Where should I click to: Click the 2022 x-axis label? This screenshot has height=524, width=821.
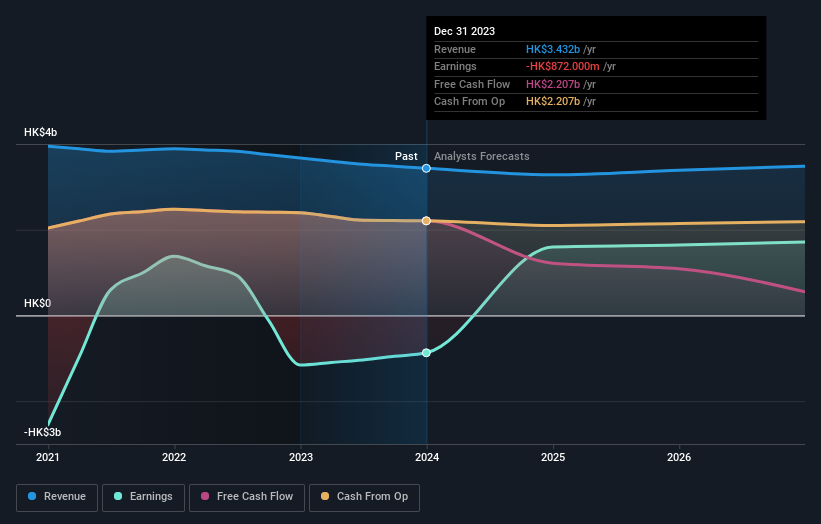pos(174,458)
